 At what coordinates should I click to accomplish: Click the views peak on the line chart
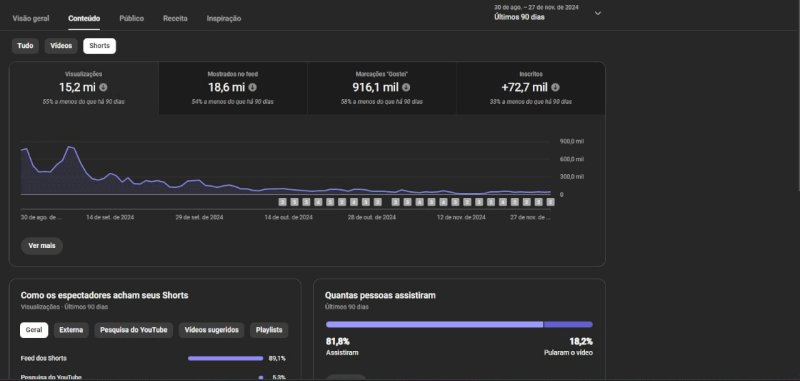pyautogui.click(x=70, y=147)
